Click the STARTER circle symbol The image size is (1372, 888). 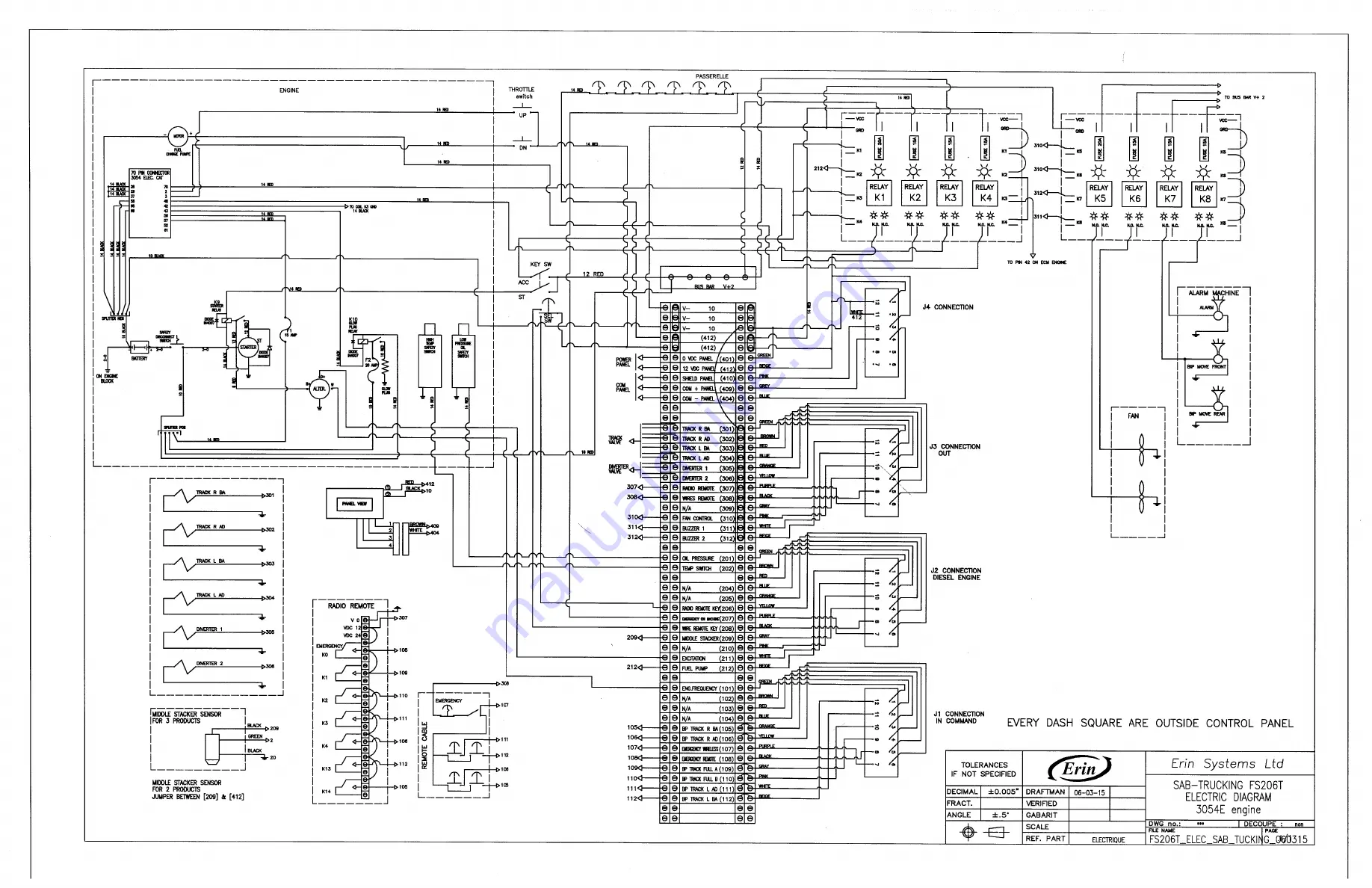[247, 348]
